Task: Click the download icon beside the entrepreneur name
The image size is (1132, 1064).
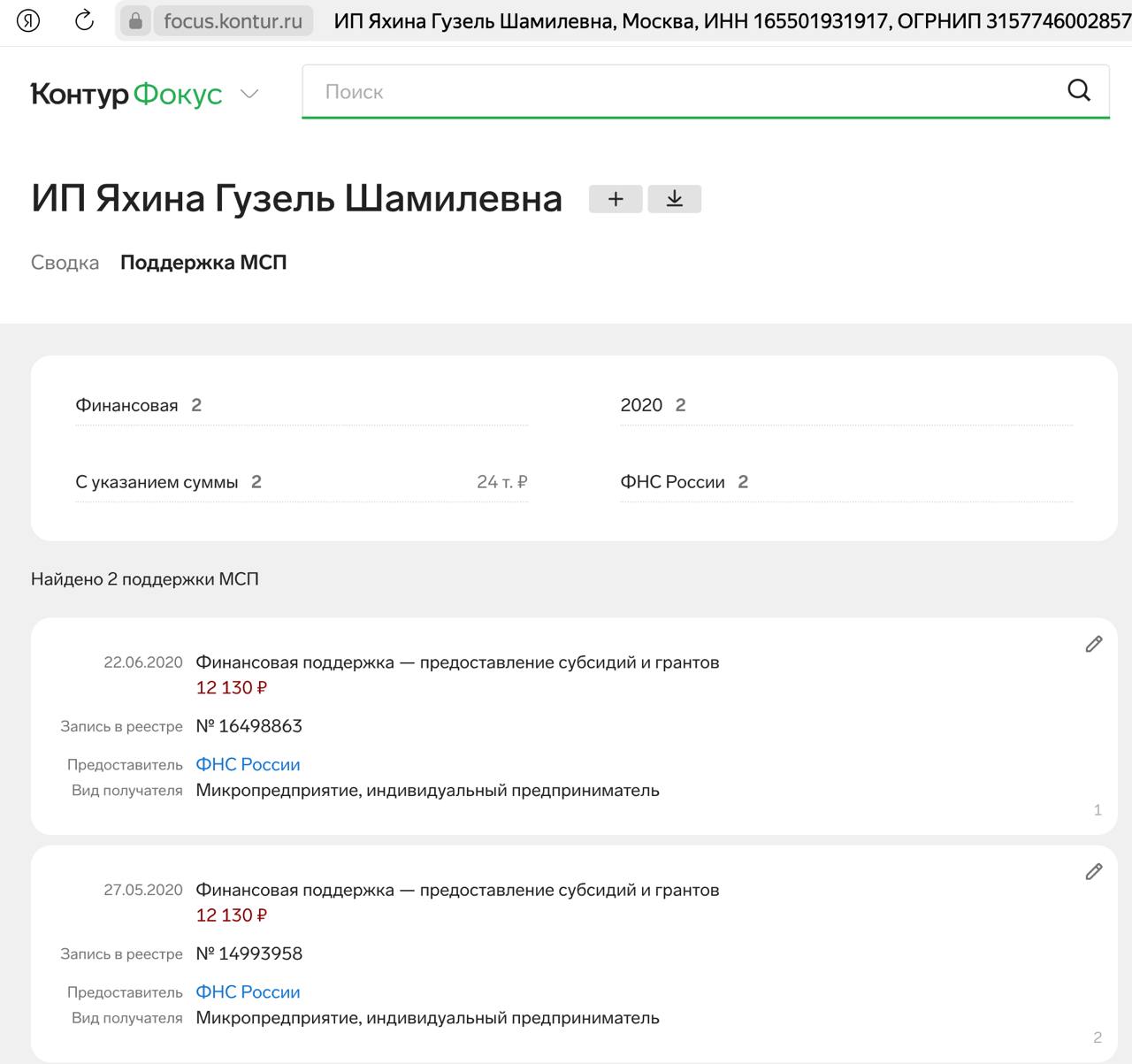Action: point(674,199)
